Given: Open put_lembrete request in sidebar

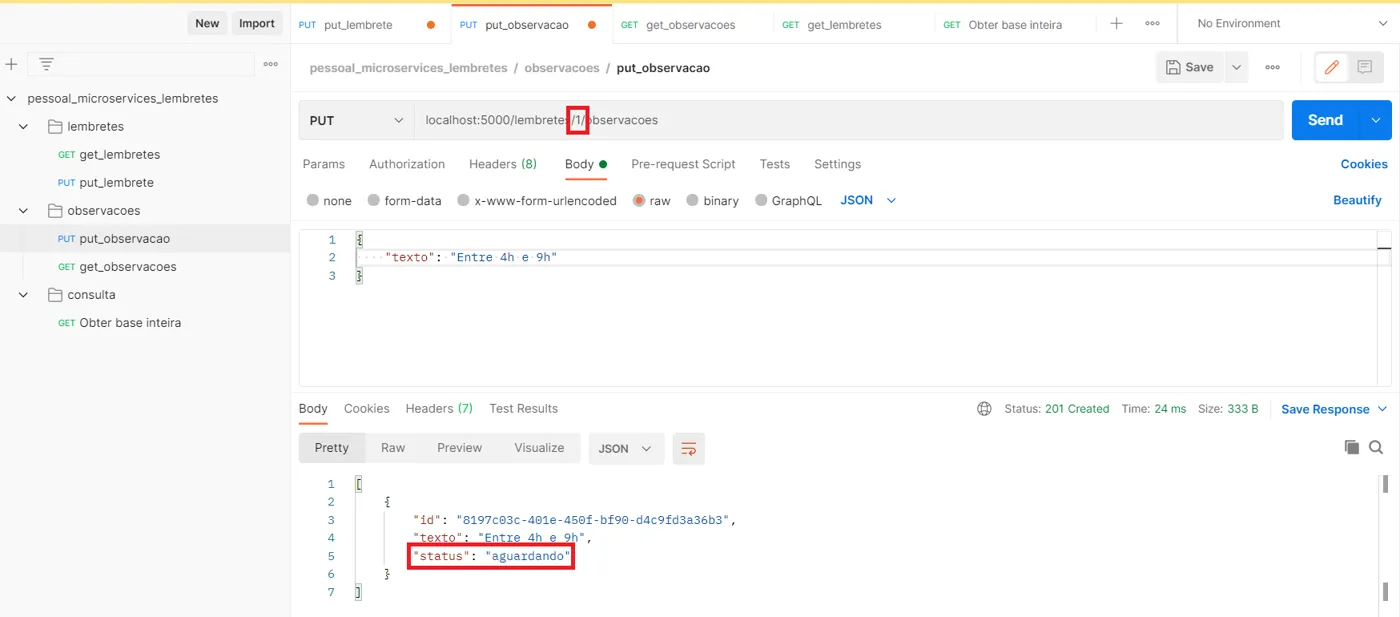Looking at the screenshot, I should click(x=116, y=183).
